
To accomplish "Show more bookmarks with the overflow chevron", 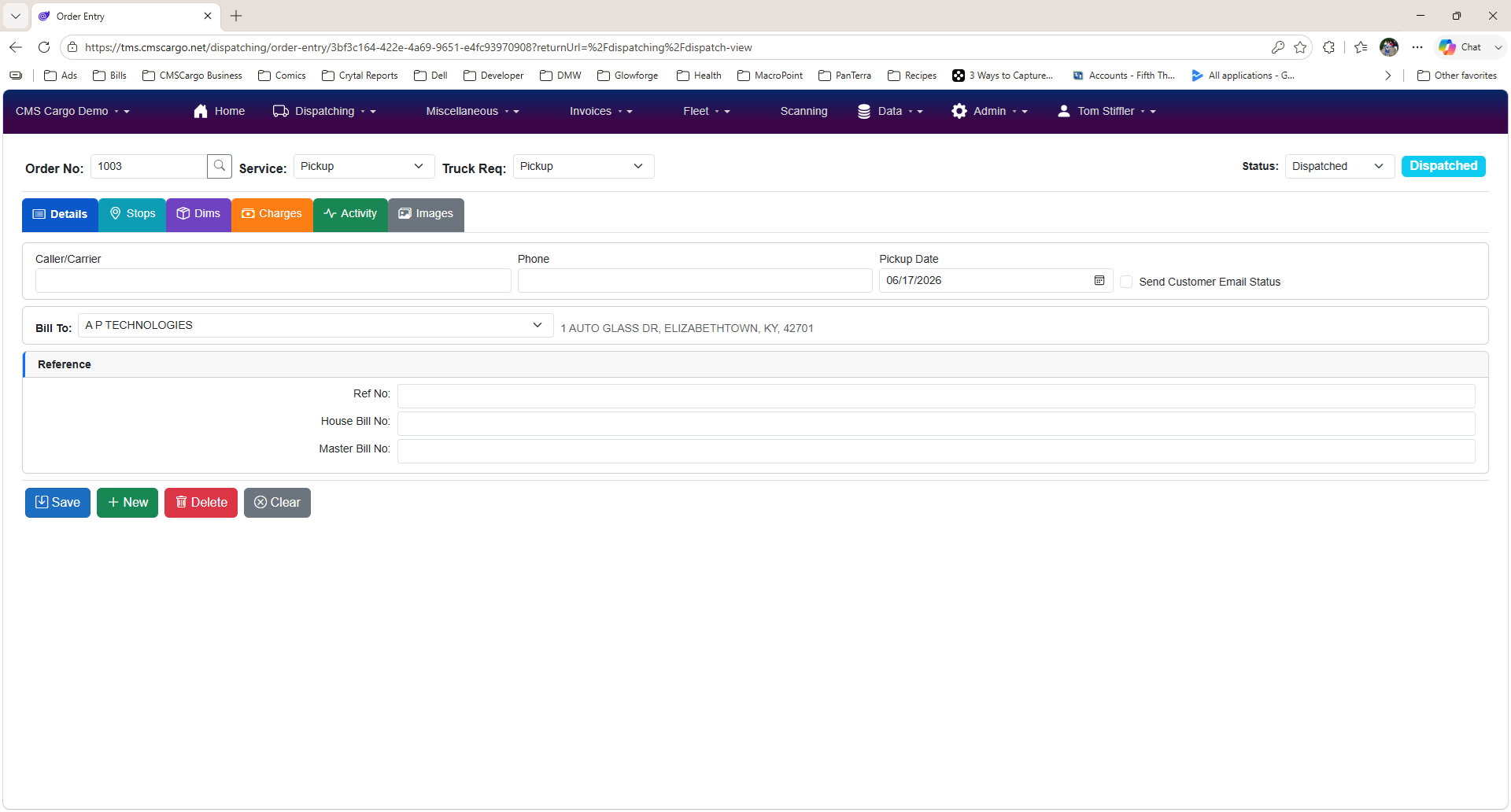I will coord(1387,76).
